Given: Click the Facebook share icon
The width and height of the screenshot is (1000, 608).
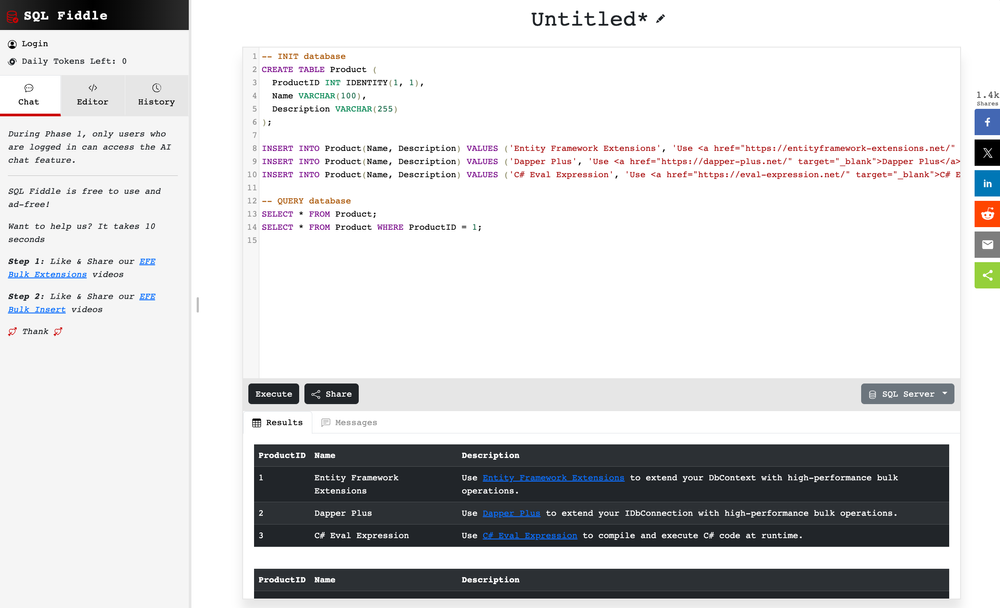Looking at the screenshot, I should (987, 122).
